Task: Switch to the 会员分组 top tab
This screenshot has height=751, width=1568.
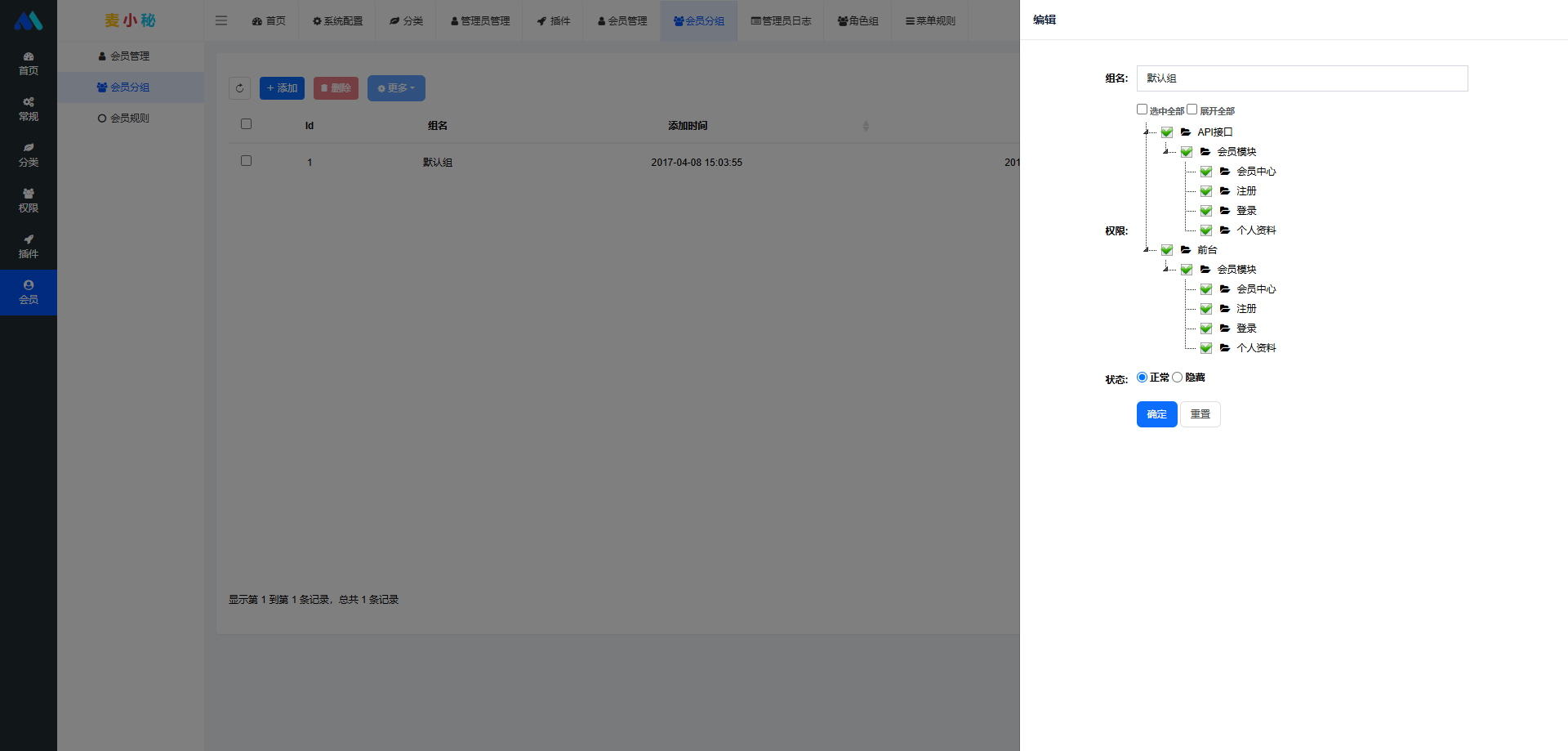Action: pos(699,21)
